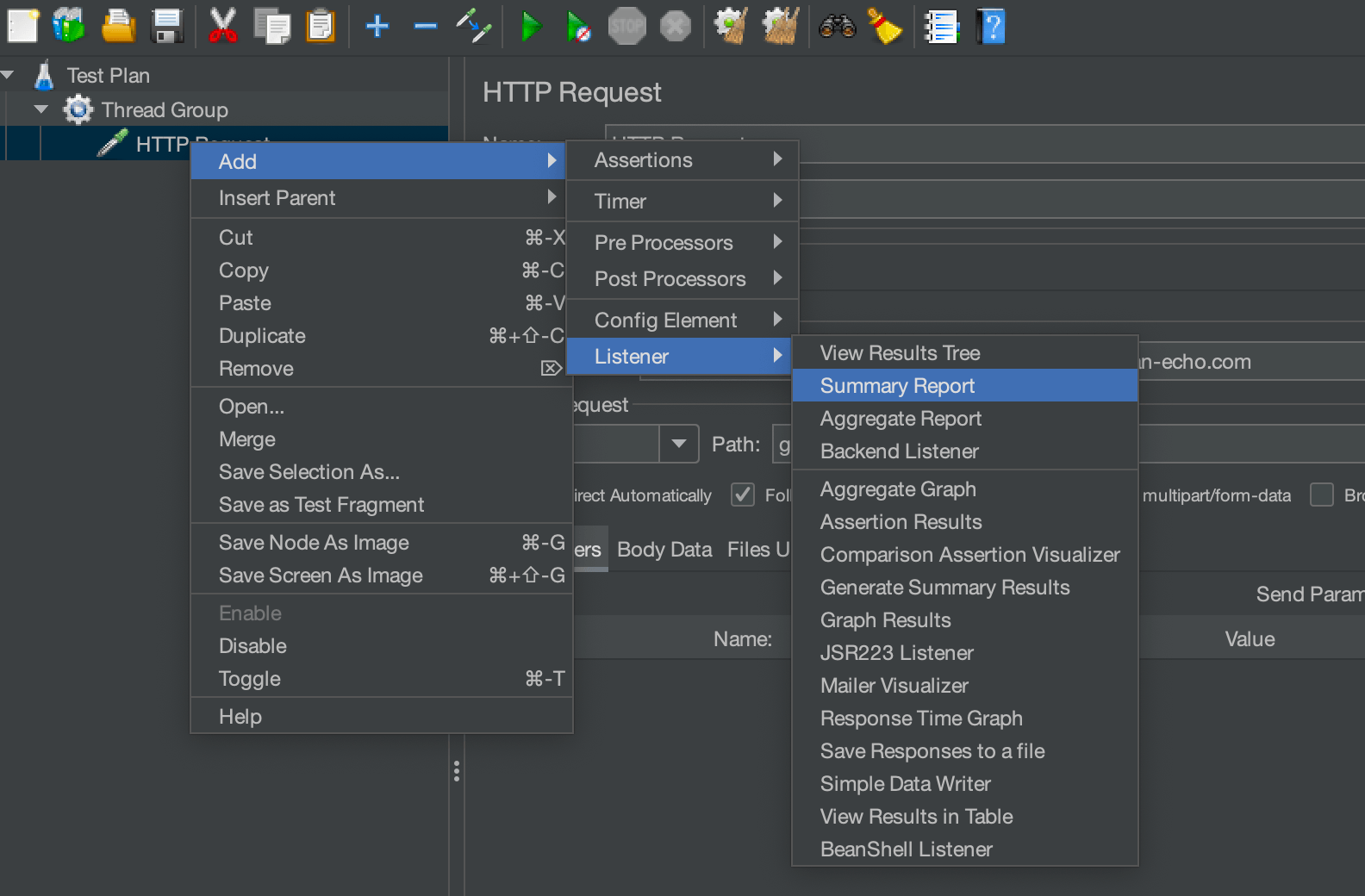Image resolution: width=1365 pixels, height=896 pixels.
Task: Click Start no pauses icon
Action: pos(578,26)
